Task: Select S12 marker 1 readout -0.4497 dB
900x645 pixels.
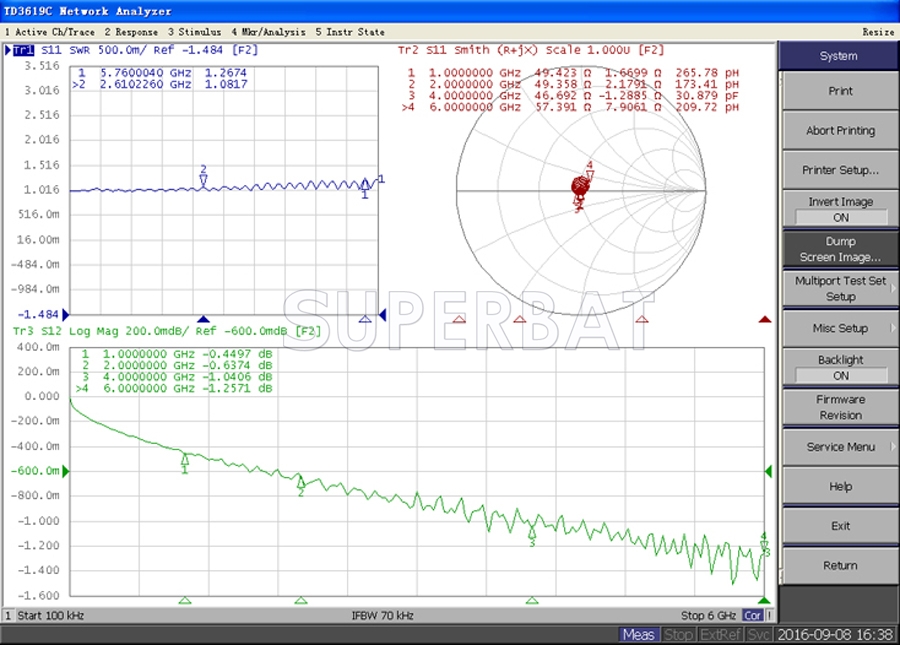Action: click(x=237, y=354)
